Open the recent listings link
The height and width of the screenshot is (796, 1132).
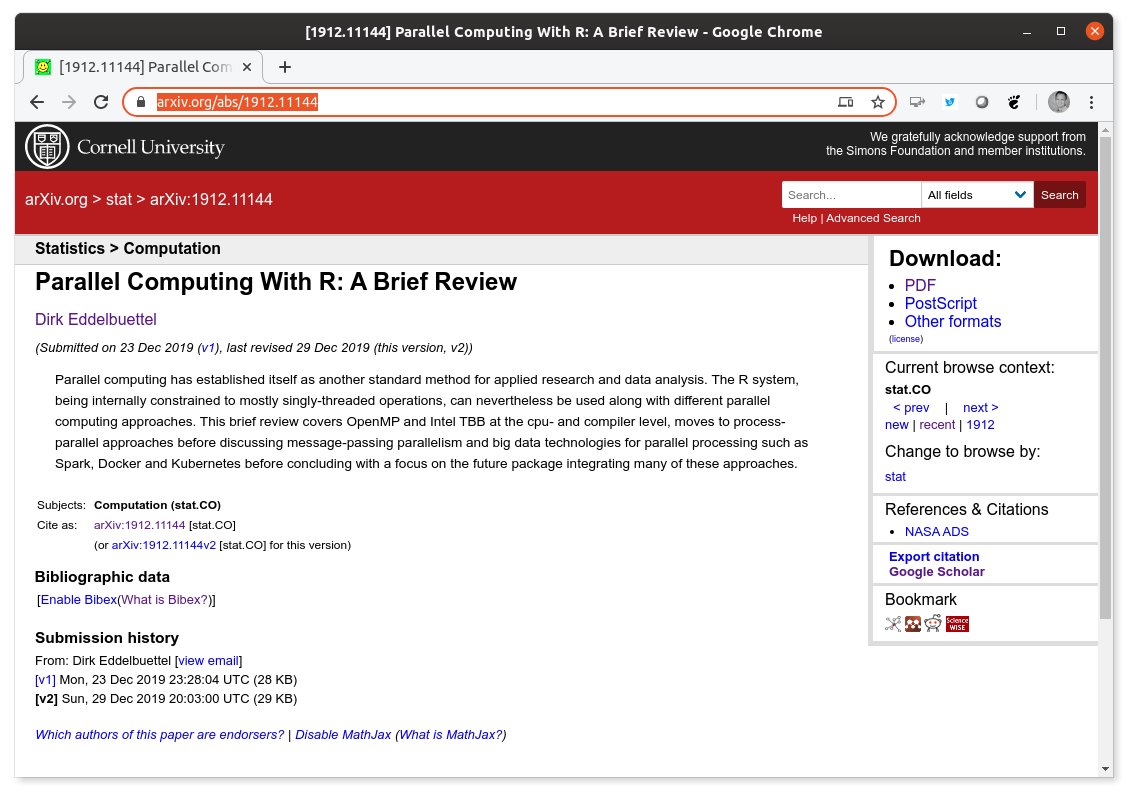pyautogui.click(x=937, y=425)
